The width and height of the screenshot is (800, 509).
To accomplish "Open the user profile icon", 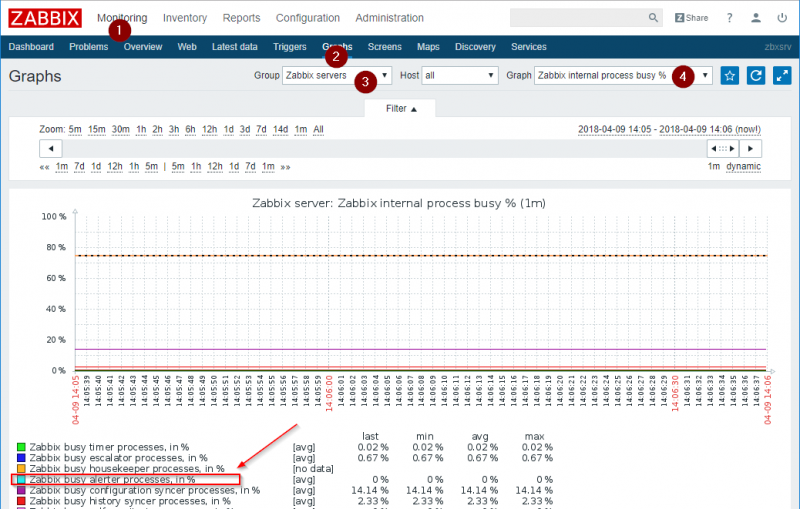I will click(756, 18).
